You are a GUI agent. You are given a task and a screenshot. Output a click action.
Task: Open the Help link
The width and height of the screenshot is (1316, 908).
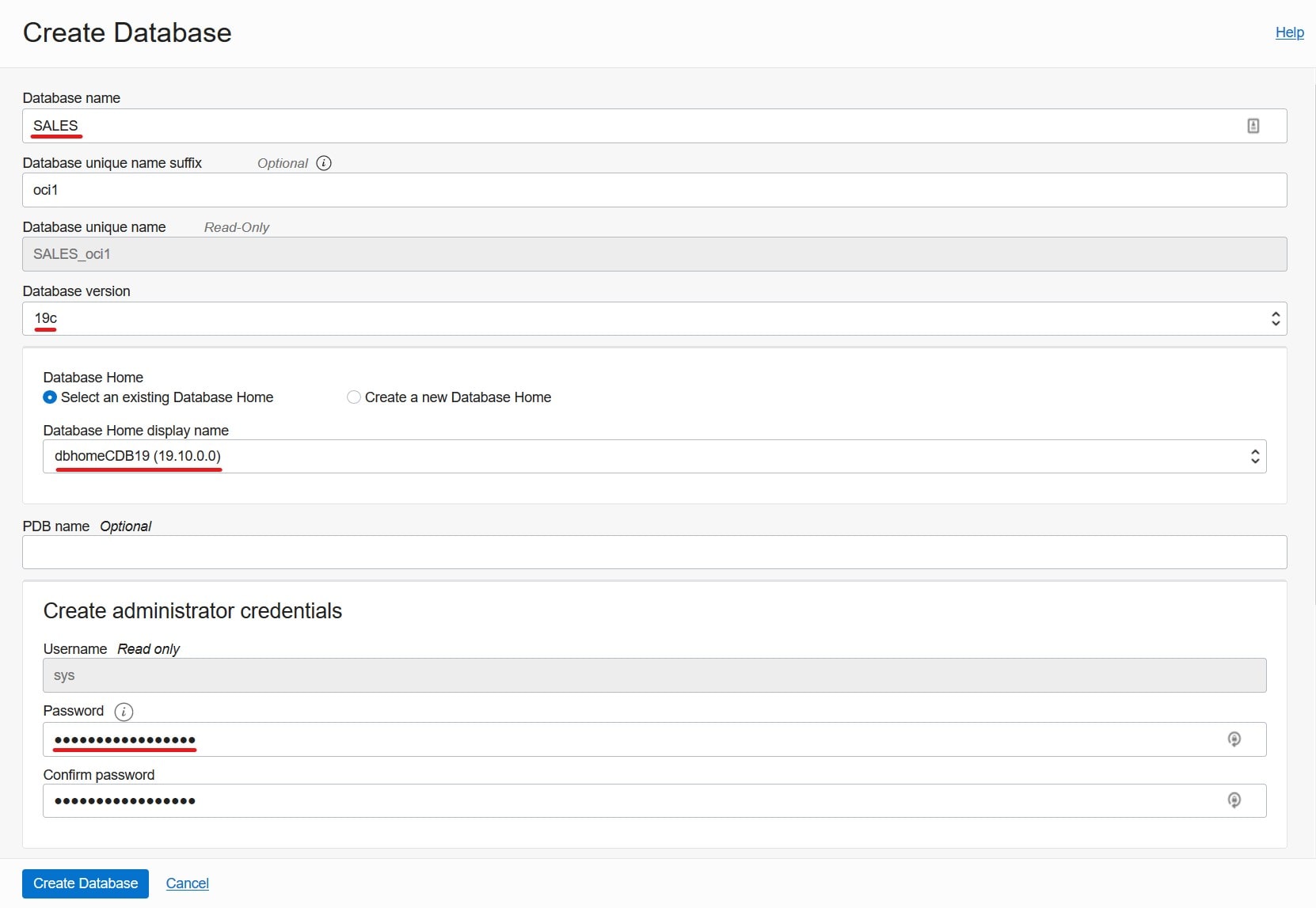tap(1289, 32)
